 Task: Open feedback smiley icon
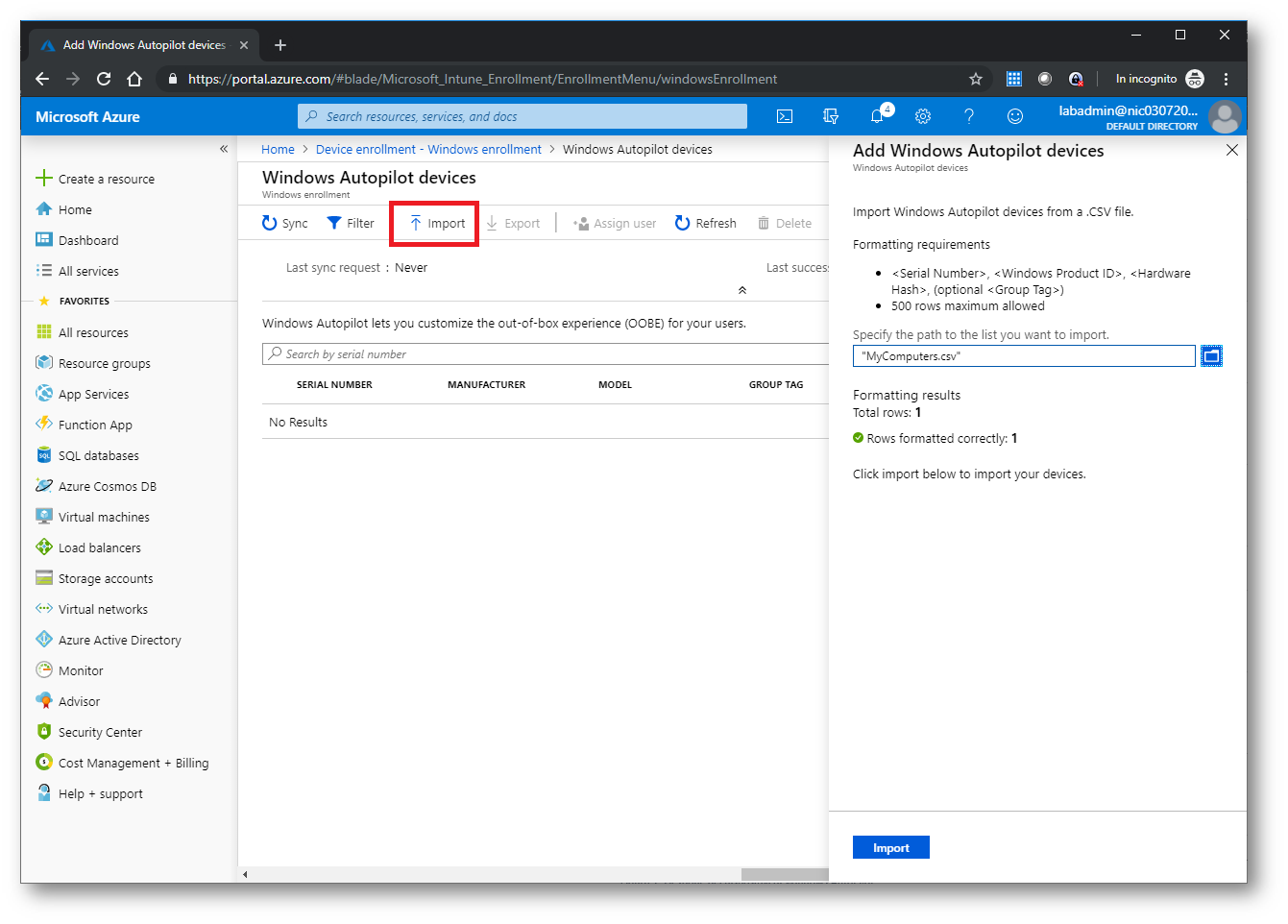[x=1015, y=116]
